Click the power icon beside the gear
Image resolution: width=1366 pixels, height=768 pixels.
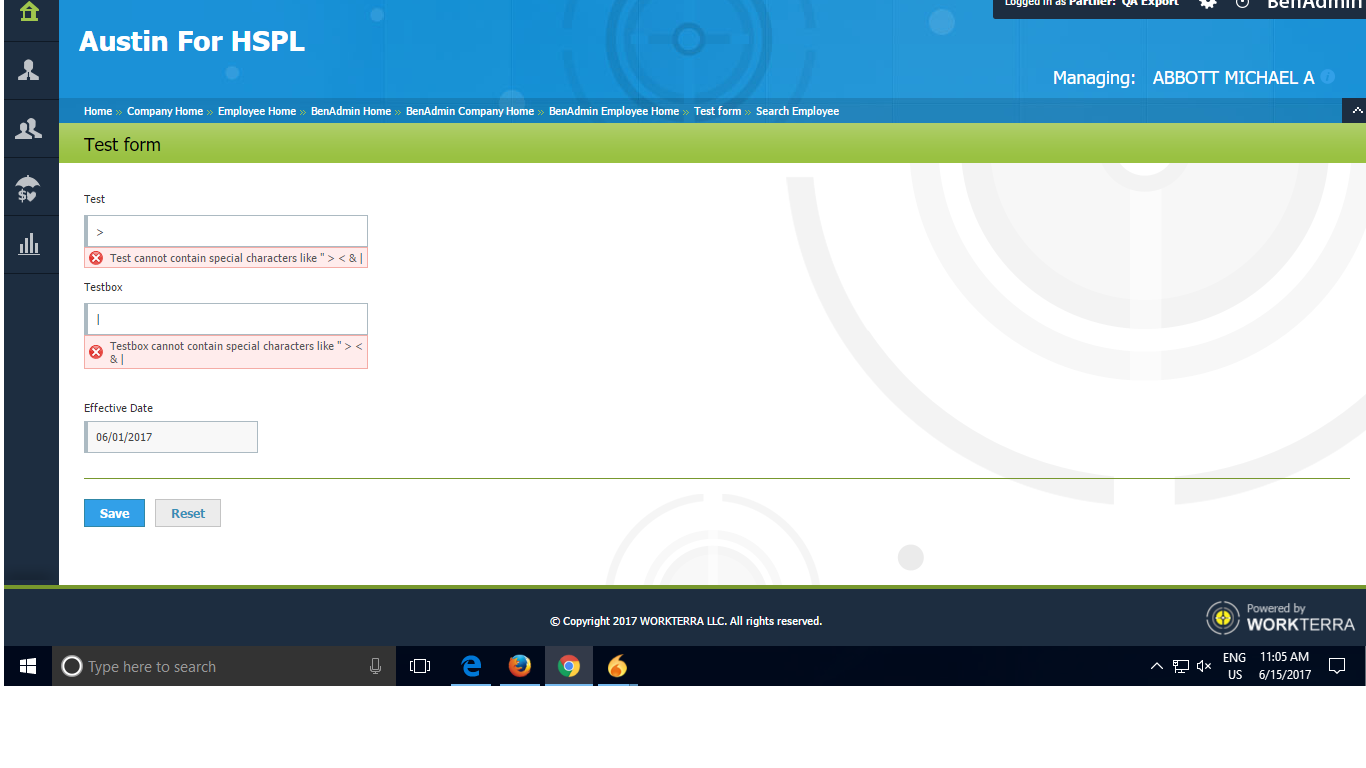coord(1243,4)
